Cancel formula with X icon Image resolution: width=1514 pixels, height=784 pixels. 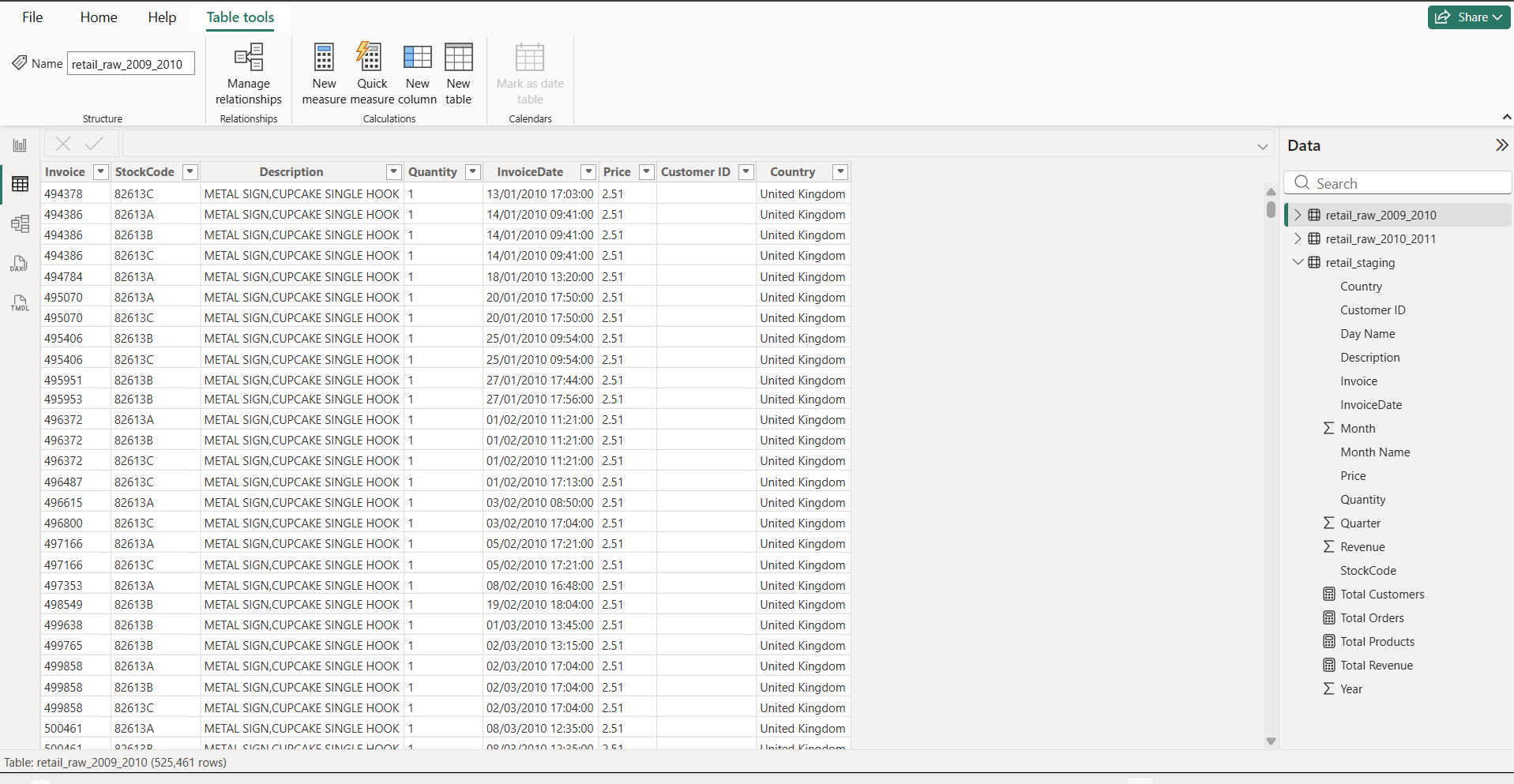[63, 144]
